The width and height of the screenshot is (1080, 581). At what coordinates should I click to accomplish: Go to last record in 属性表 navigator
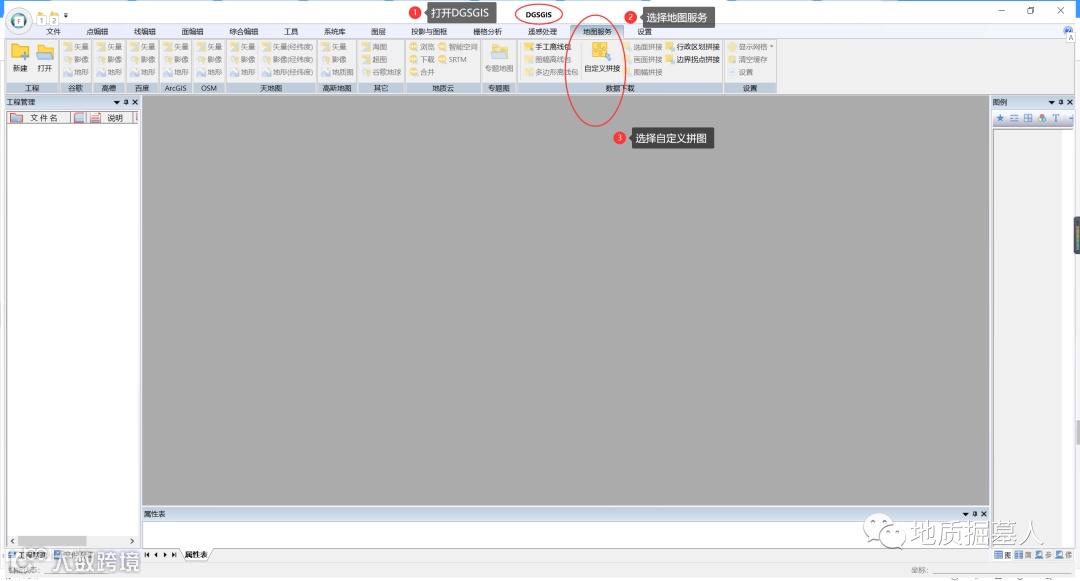pyautogui.click(x=174, y=555)
